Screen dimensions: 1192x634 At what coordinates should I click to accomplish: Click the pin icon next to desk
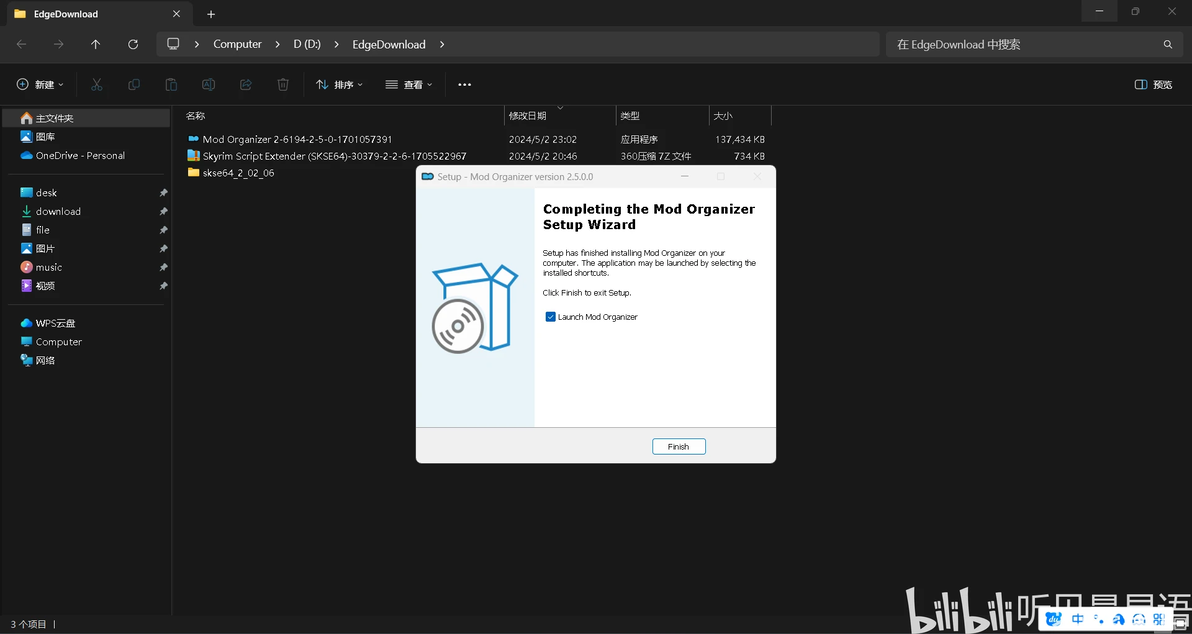coord(163,193)
